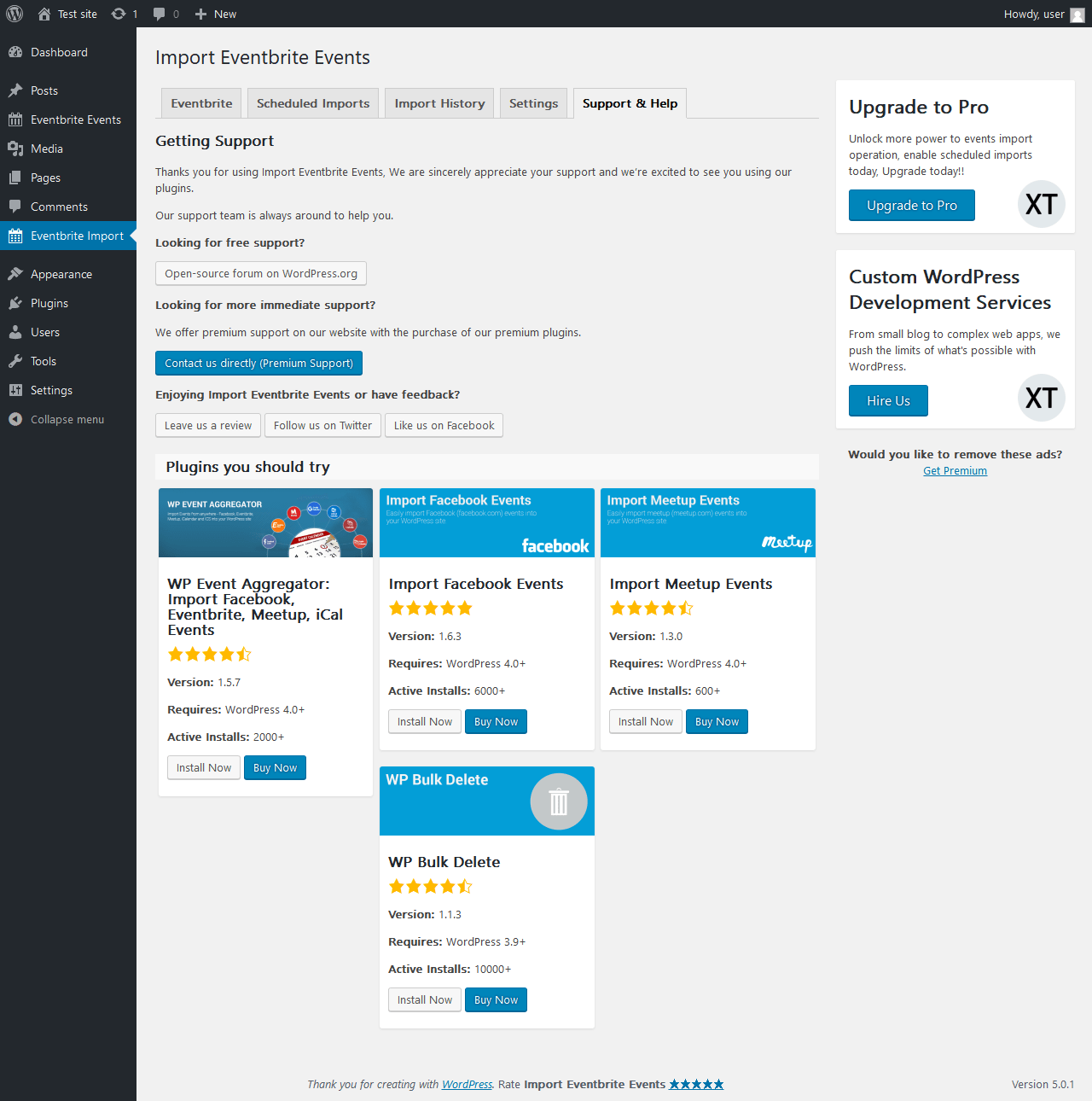Click the 'Version 5.0.1' footer text
Screen dimensions: 1092x1101
coord(1043,1084)
